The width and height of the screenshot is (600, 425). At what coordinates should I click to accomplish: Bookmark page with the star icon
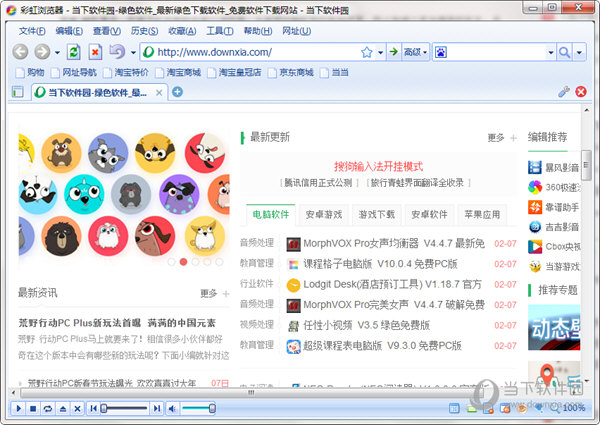pyautogui.click(x=367, y=52)
